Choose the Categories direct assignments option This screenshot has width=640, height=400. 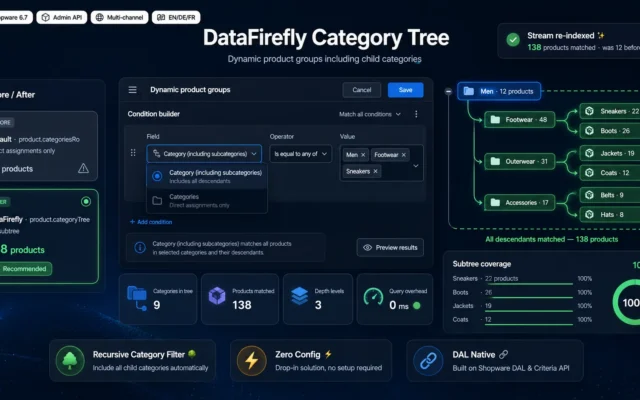click(207, 201)
